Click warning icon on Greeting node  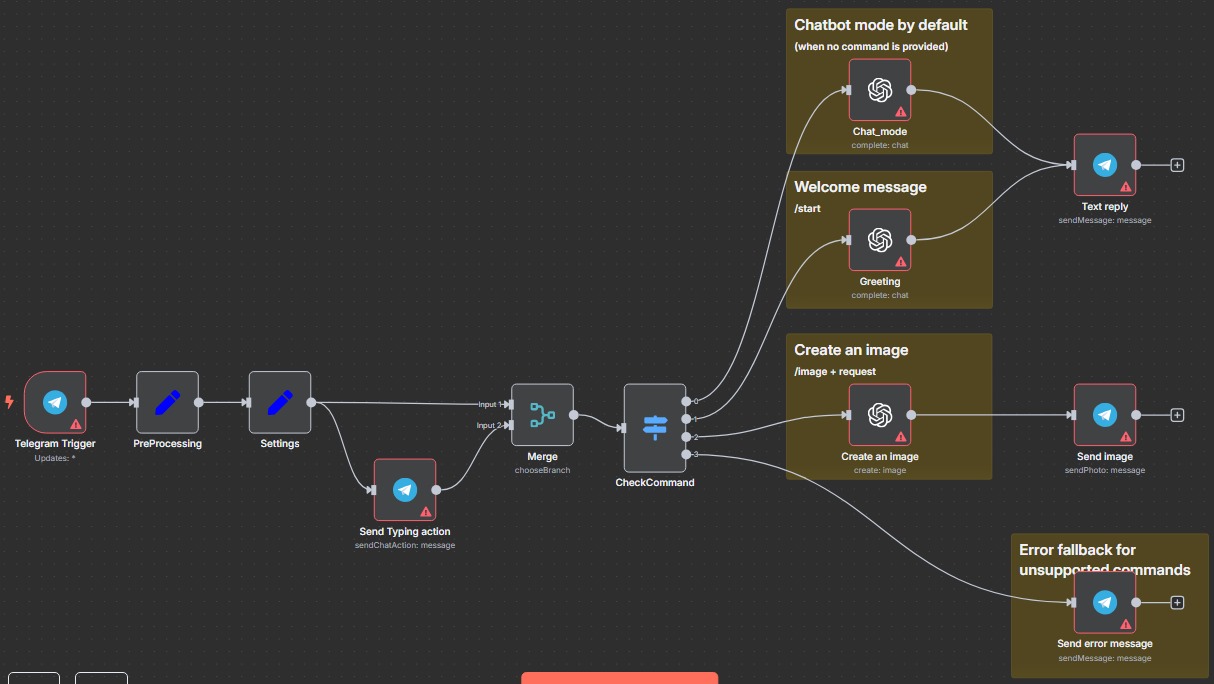[901, 262]
